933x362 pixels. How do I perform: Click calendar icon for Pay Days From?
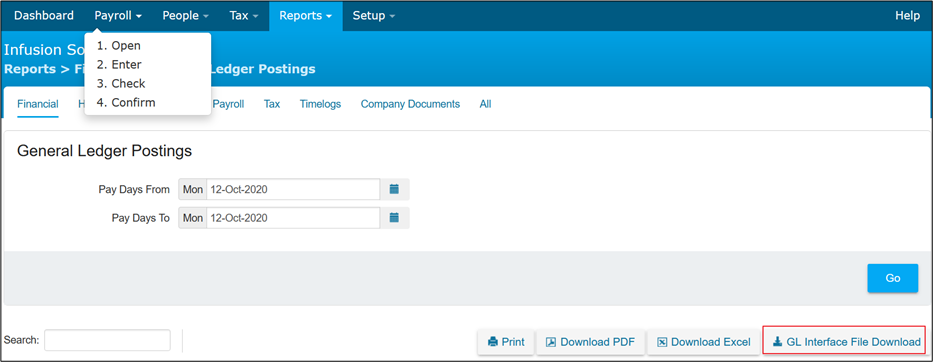[394, 189]
